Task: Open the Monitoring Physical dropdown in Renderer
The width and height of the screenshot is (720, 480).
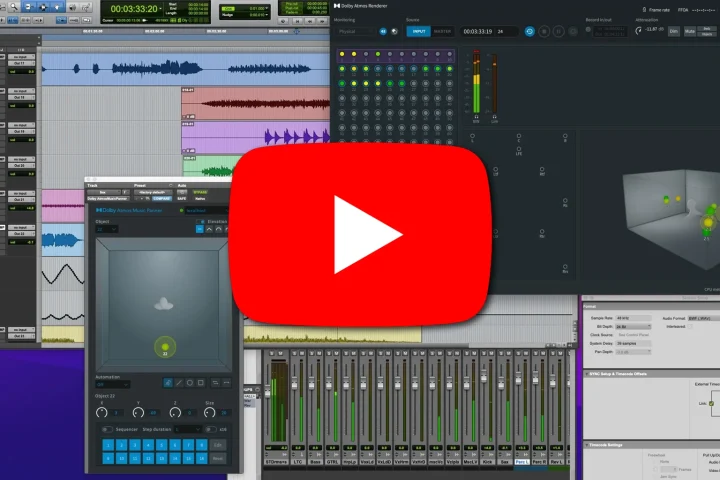Action: click(x=355, y=31)
